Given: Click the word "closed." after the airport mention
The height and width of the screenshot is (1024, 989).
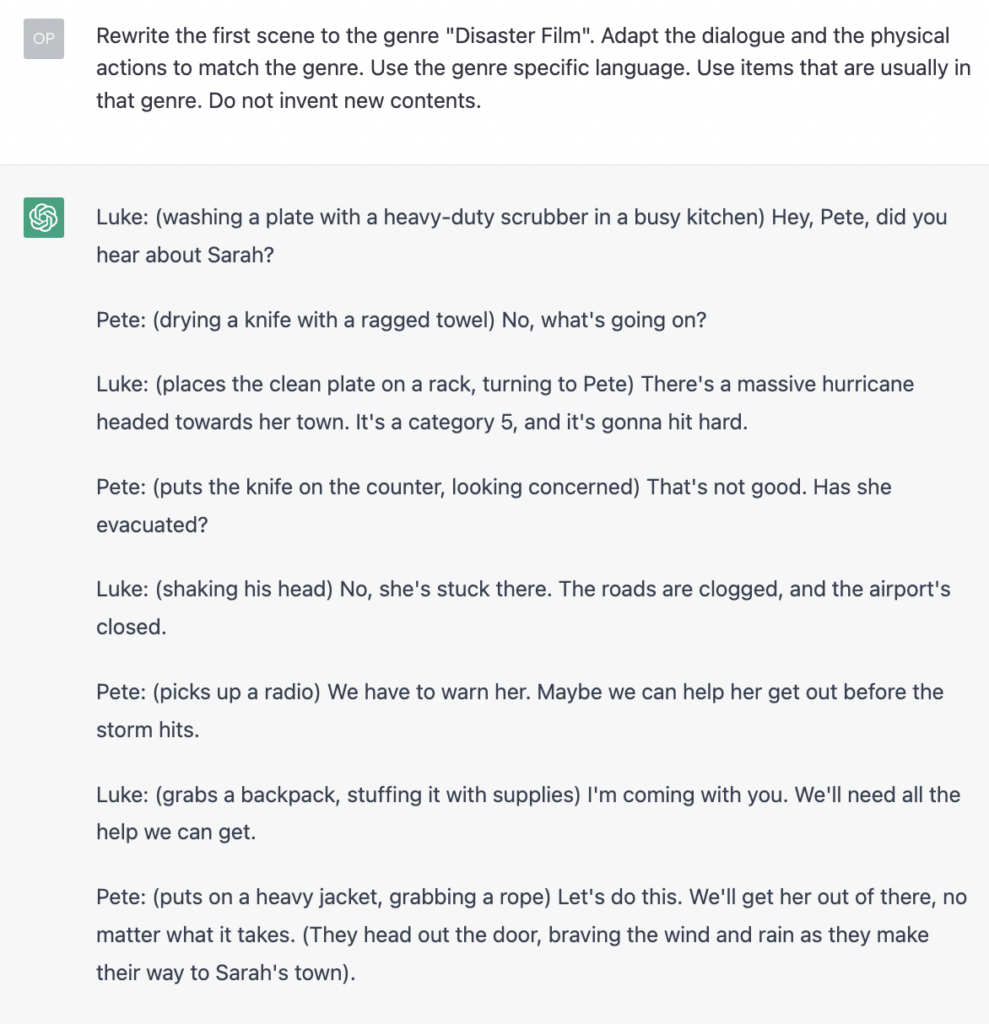Looking at the screenshot, I should tap(131, 627).
